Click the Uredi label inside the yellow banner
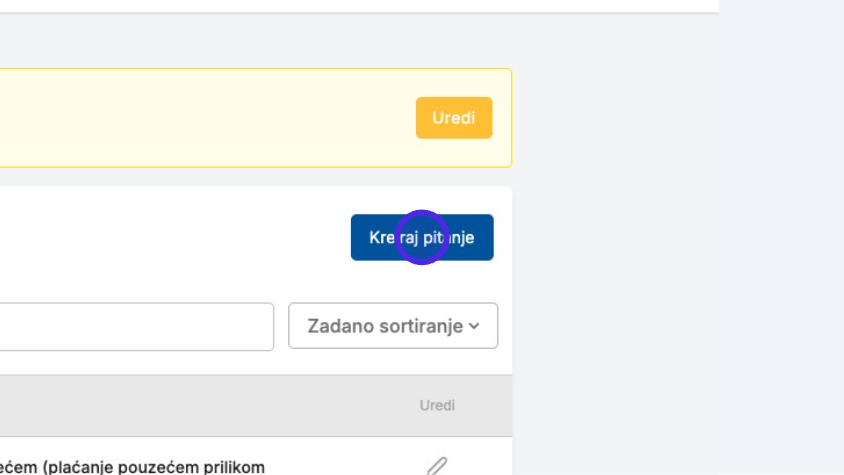This screenshot has height=475, width=844. coord(454,118)
